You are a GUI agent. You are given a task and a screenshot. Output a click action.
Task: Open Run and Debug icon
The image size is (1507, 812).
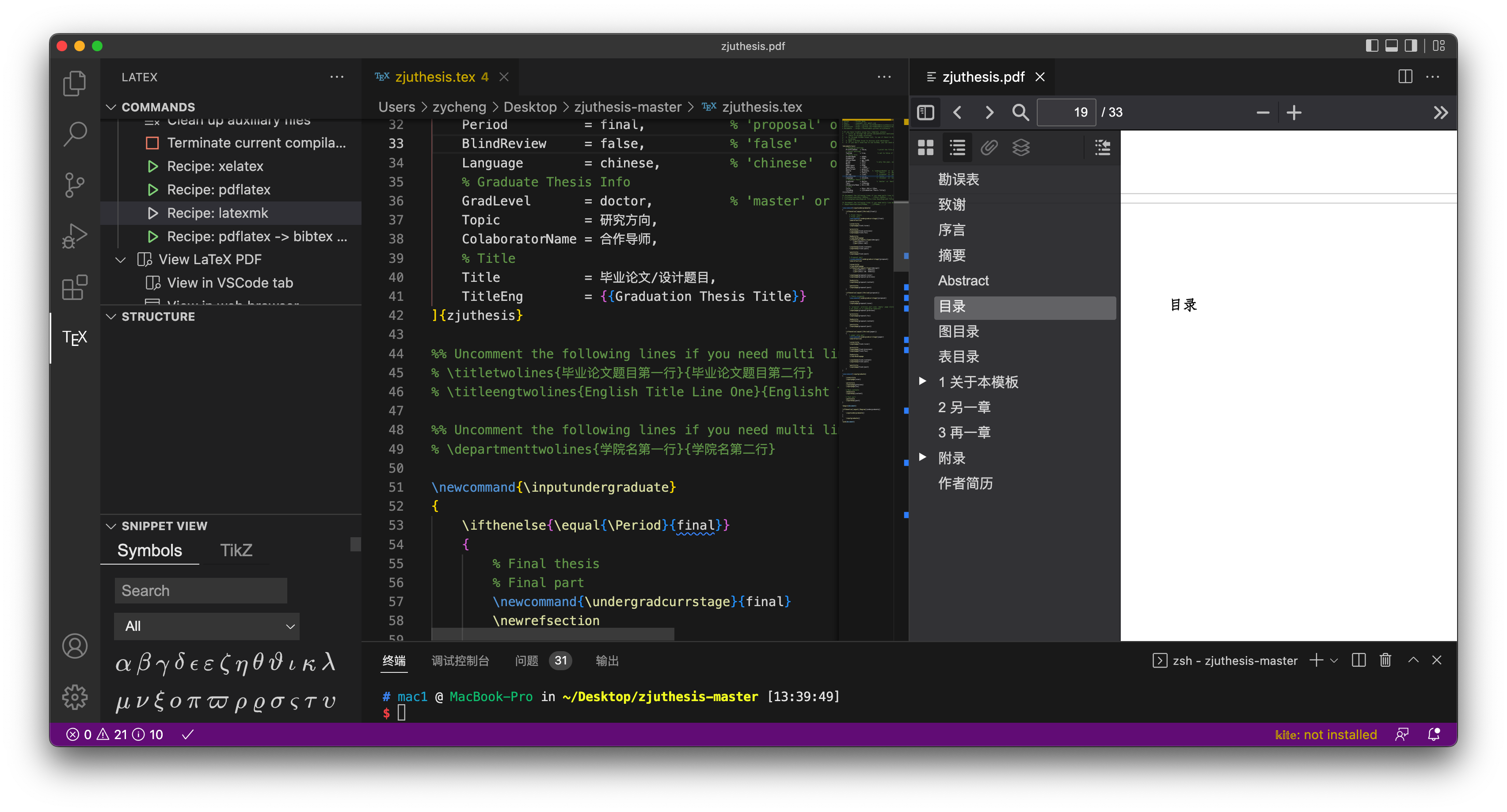click(x=74, y=235)
